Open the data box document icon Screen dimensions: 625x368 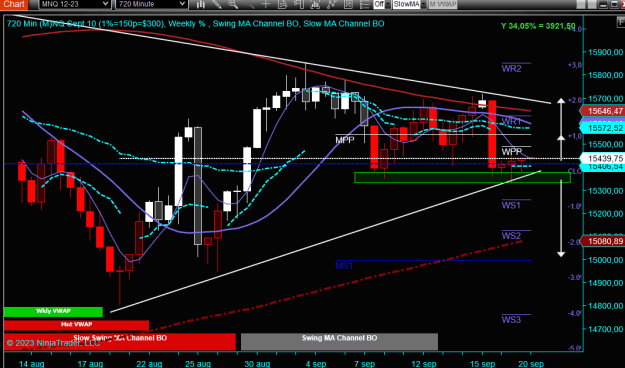tap(282, 4)
